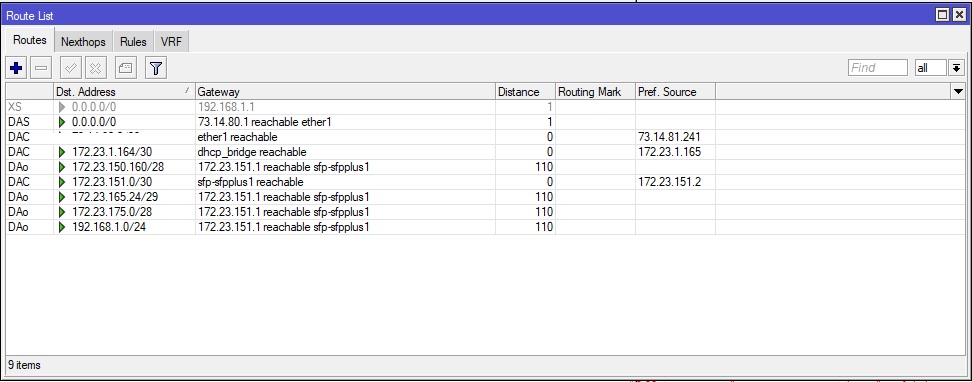This screenshot has height=382, width=972.
Task: Open the Nexthops tab
Action: [x=83, y=42]
